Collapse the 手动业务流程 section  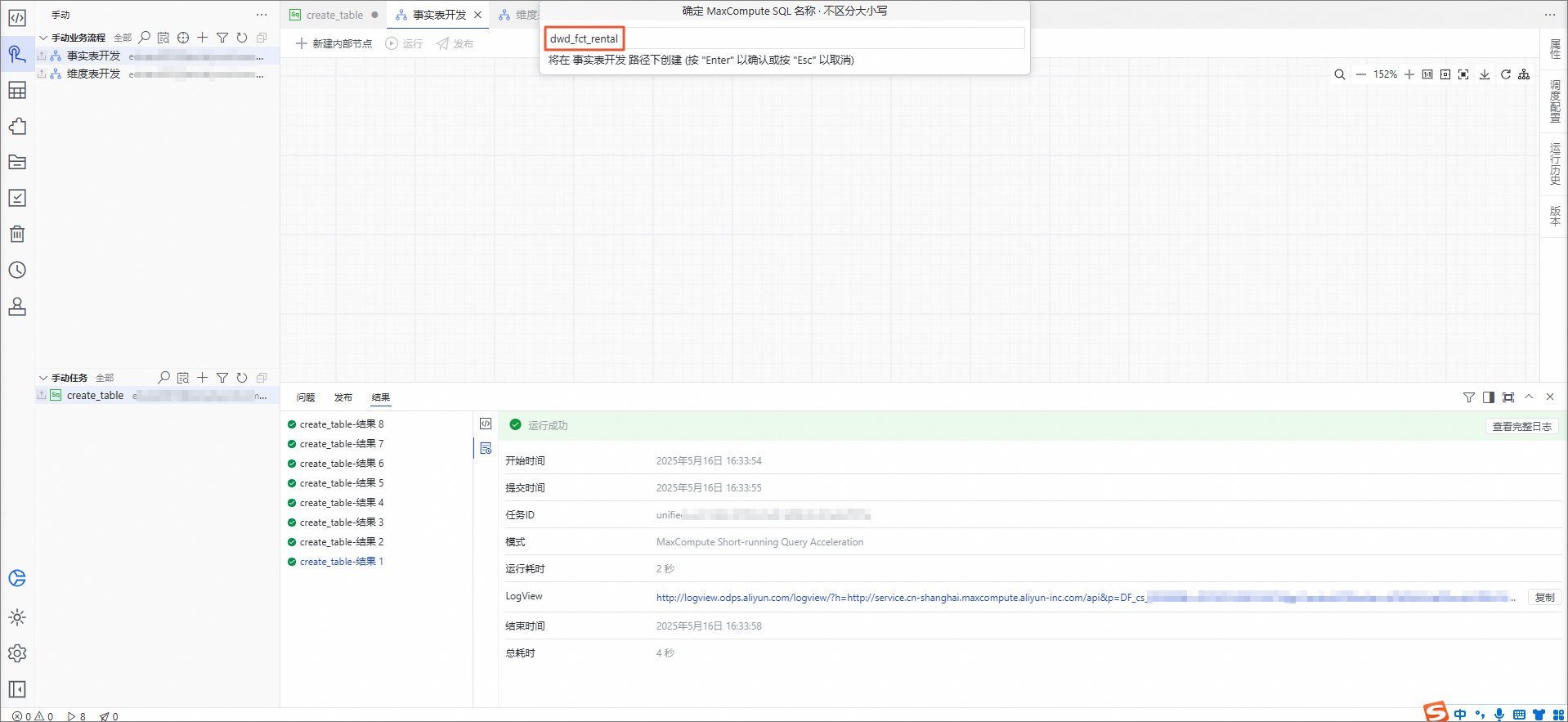[43, 38]
